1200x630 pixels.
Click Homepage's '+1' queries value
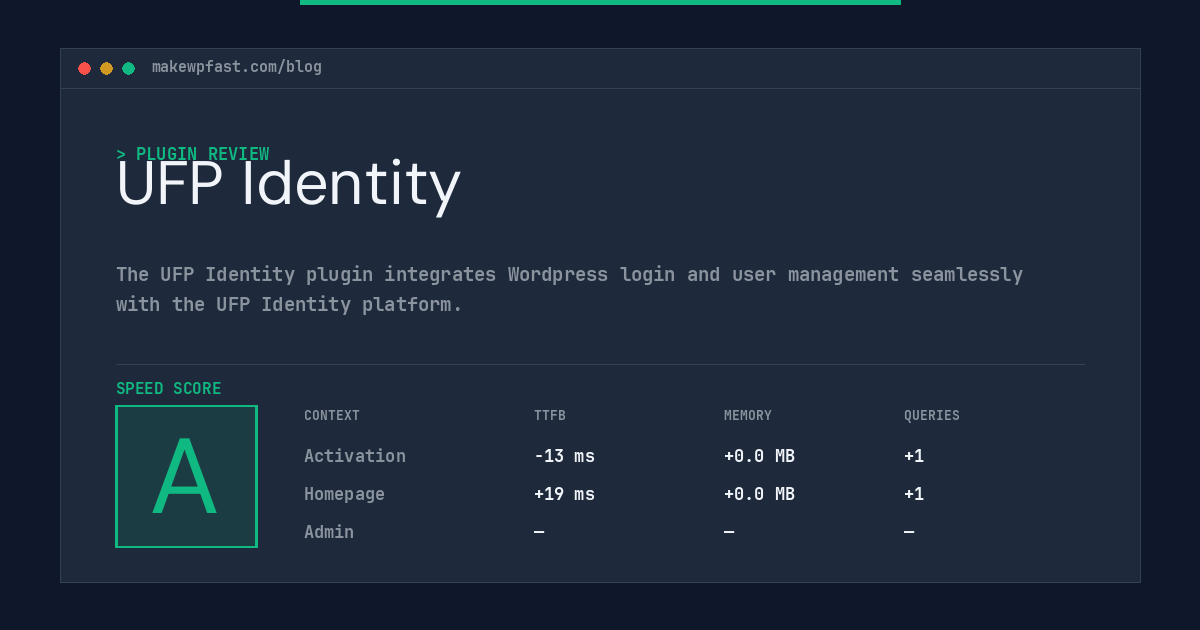coord(914,494)
